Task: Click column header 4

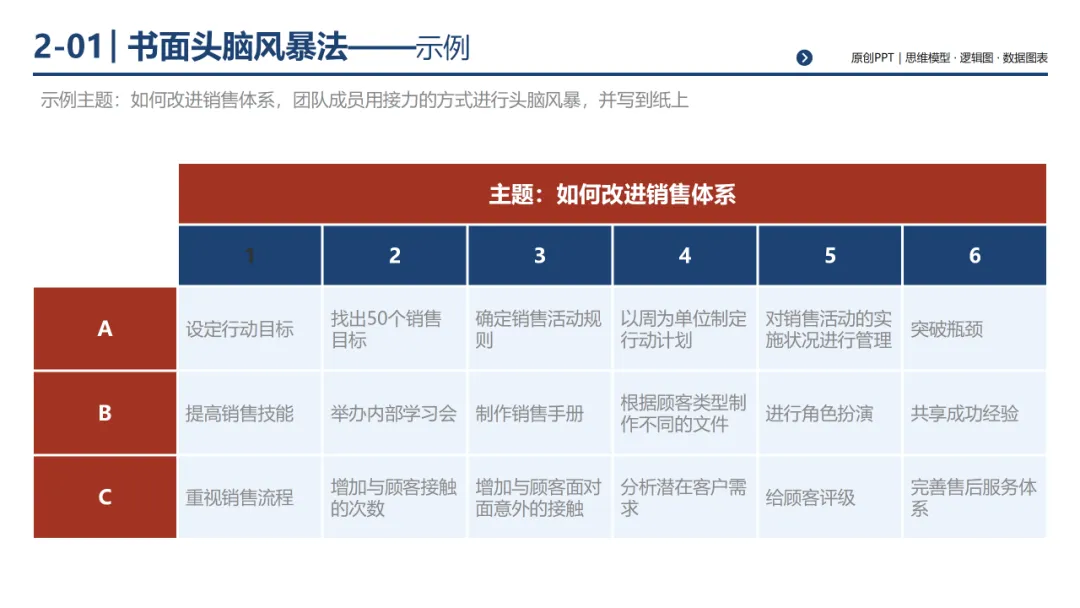Action: pos(685,255)
